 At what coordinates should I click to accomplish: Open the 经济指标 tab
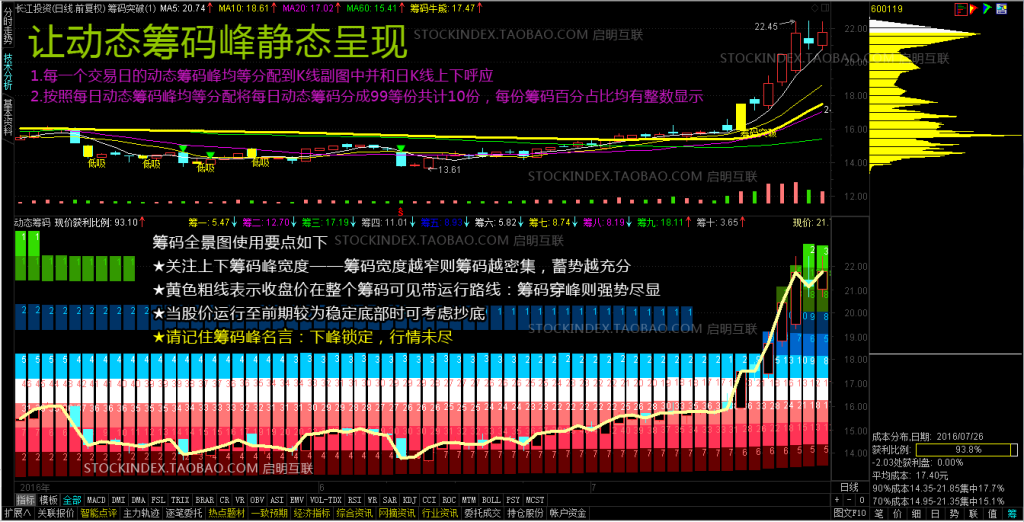[312, 514]
